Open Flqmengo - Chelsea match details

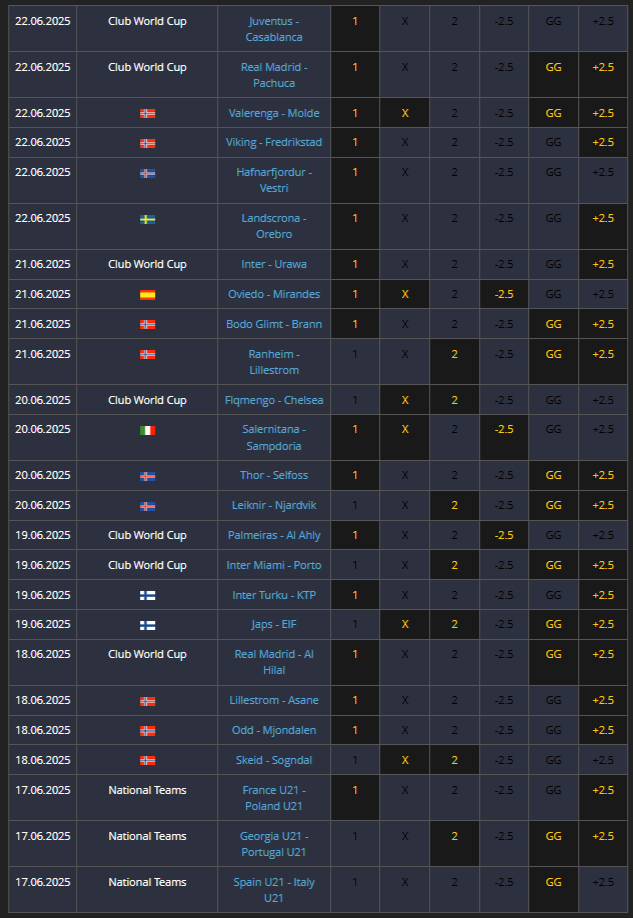pyautogui.click(x=273, y=400)
